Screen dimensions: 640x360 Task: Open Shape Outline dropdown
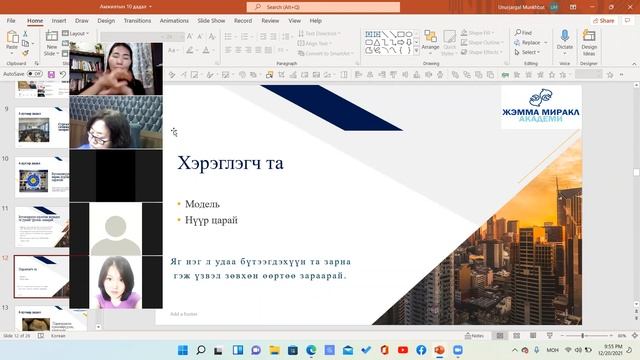pos(482,42)
